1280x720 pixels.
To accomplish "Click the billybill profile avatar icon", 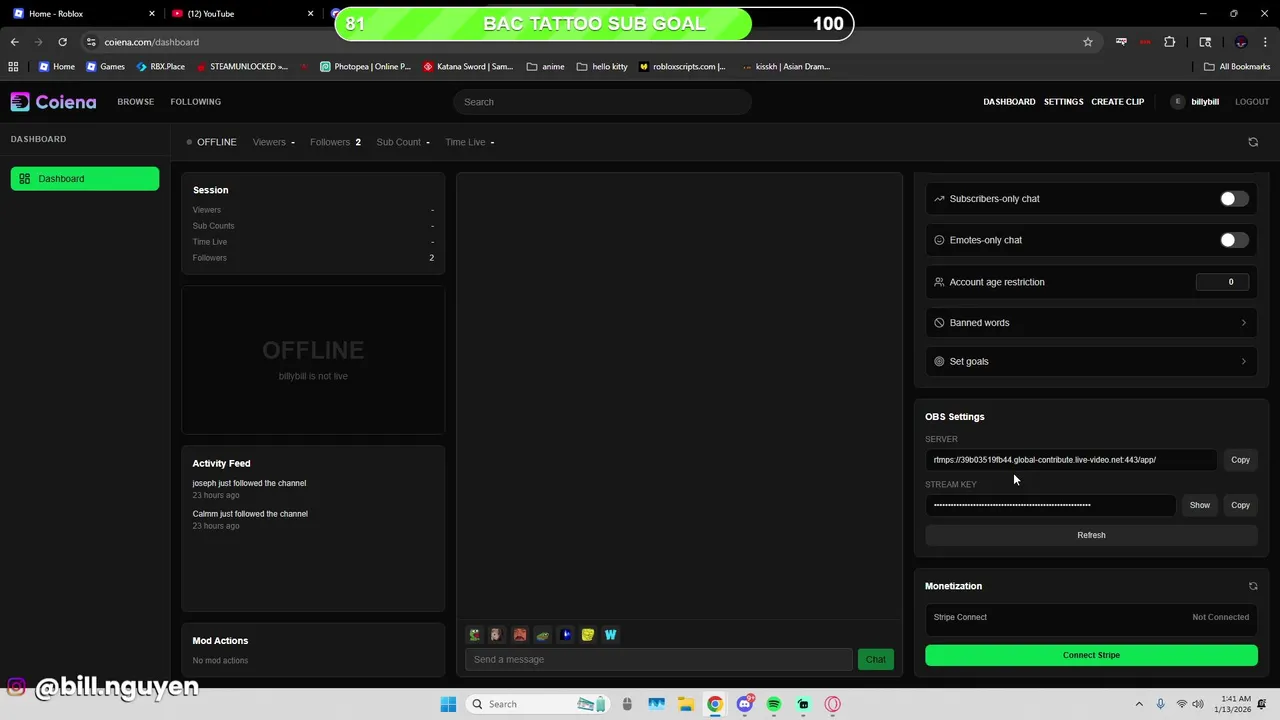I will pos(1178,101).
